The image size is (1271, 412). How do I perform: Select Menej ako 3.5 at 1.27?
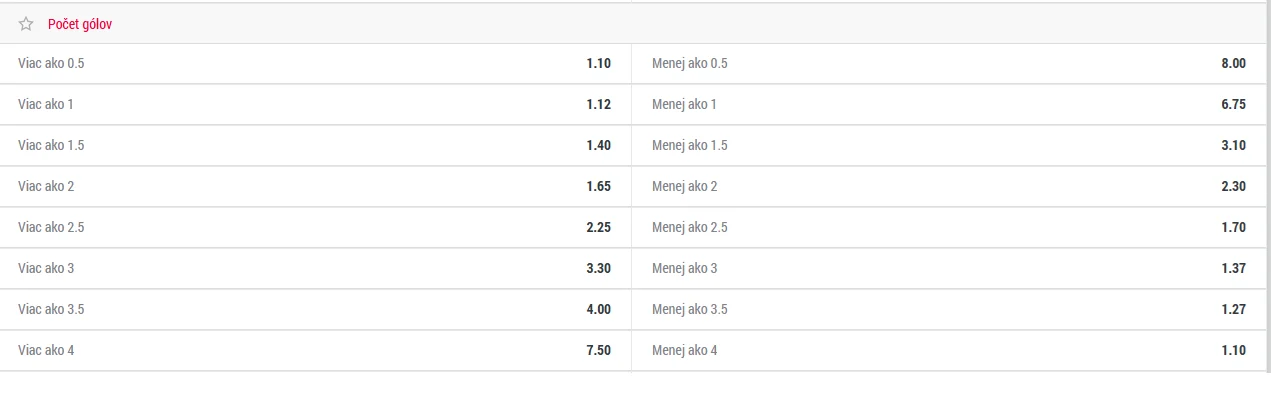point(951,310)
